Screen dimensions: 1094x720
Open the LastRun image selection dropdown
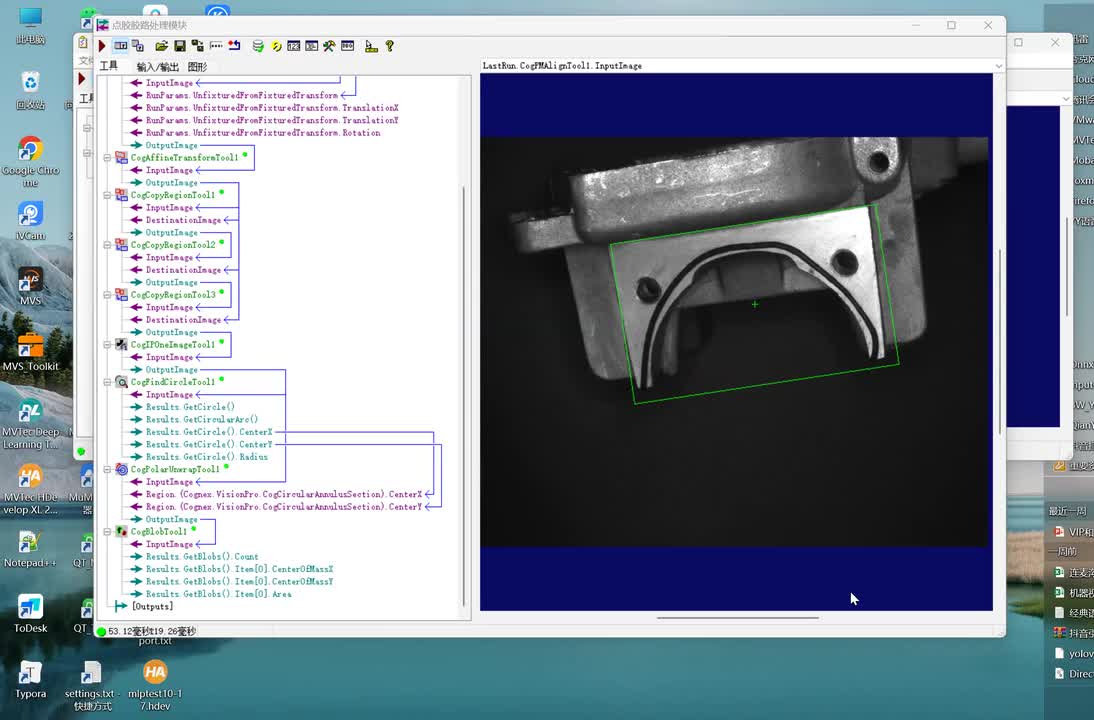pos(997,66)
